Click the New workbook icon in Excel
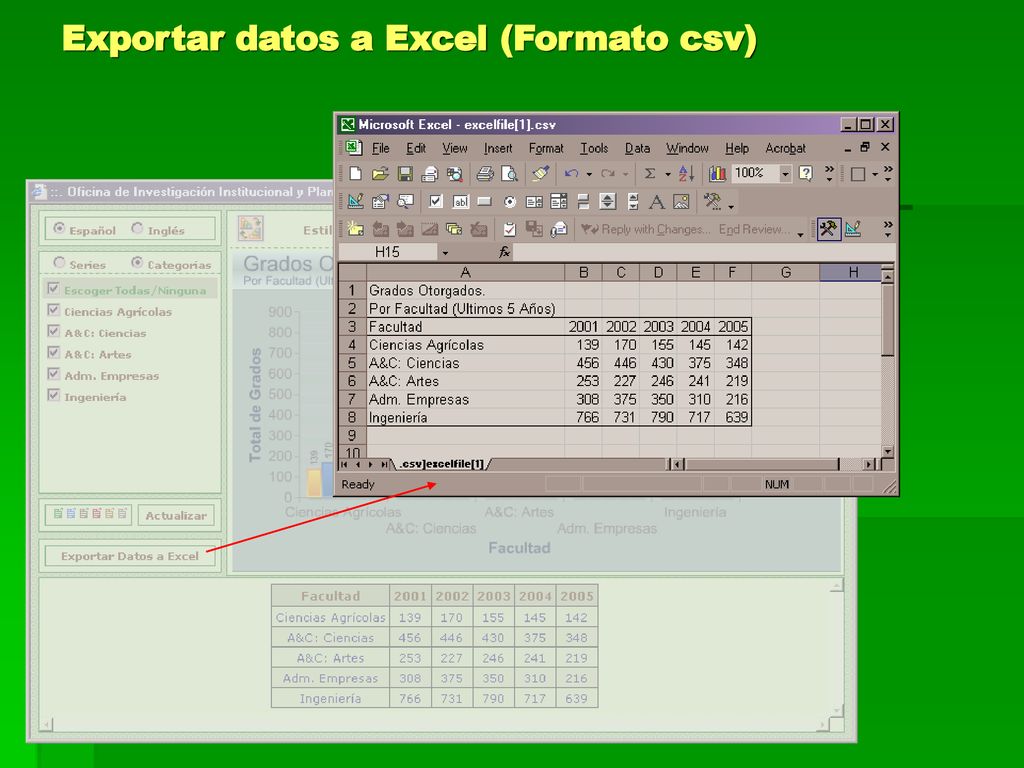1024x768 pixels. click(x=355, y=174)
